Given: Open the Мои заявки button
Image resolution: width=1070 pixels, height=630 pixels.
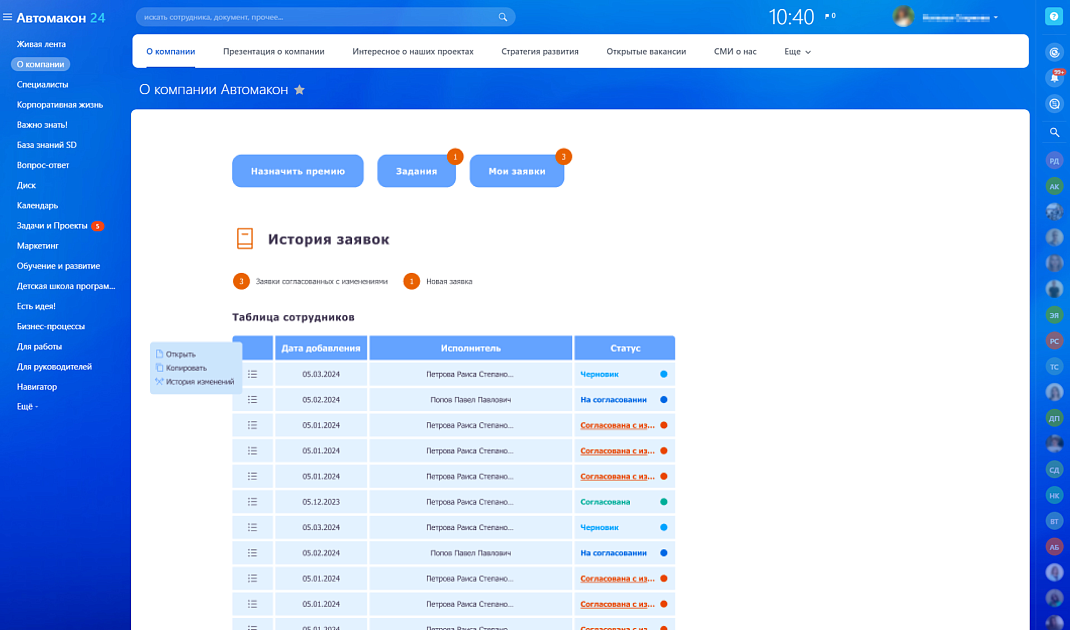Looking at the screenshot, I should [x=517, y=171].
